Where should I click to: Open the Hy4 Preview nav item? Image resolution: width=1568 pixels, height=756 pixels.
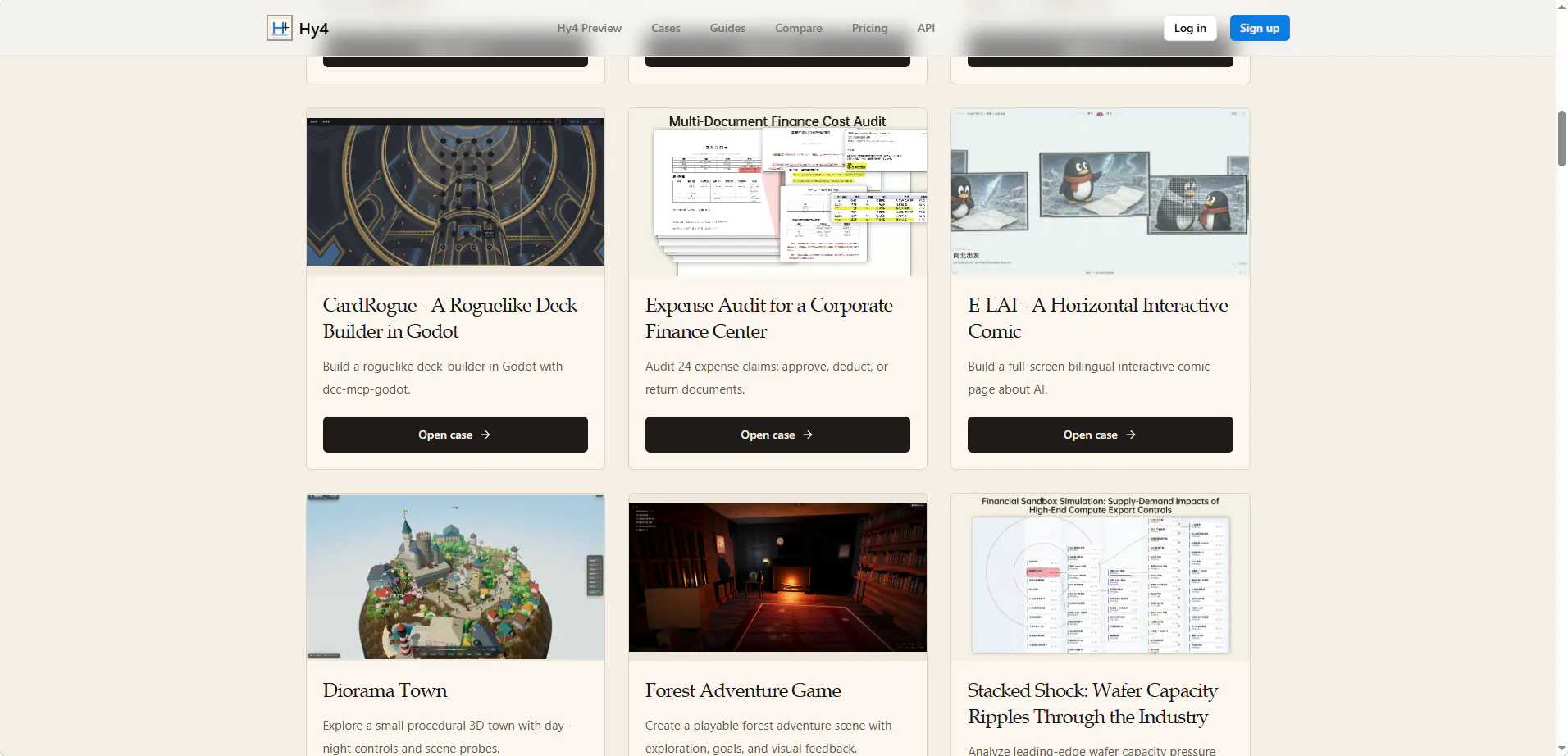click(x=589, y=28)
